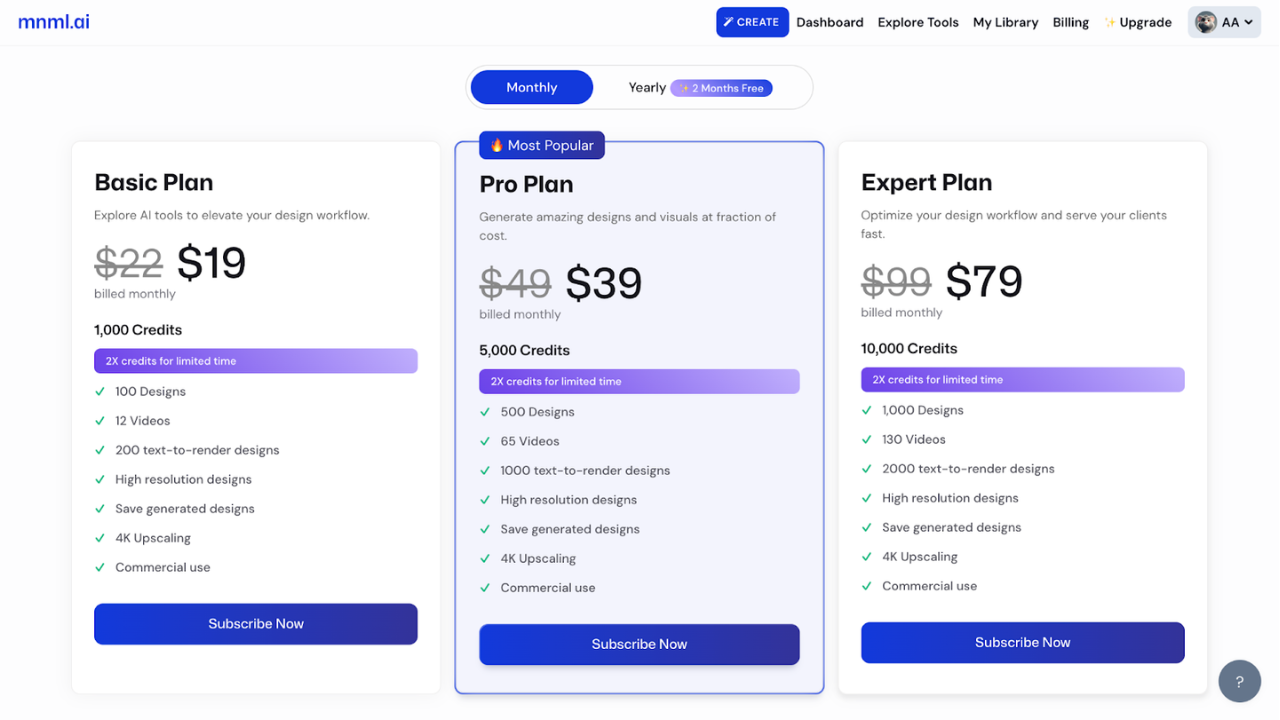Click the 2 Months Free badge
This screenshot has height=720, width=1280.
[x=721, y=88]
